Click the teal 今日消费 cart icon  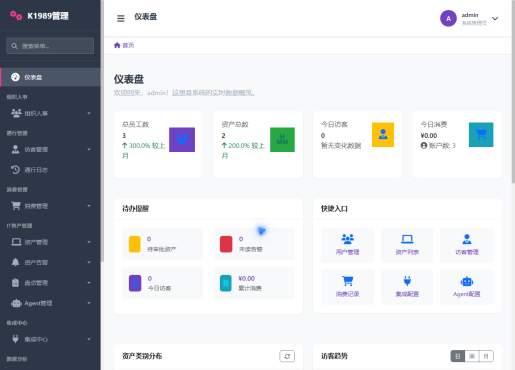(x=481, y=135)
